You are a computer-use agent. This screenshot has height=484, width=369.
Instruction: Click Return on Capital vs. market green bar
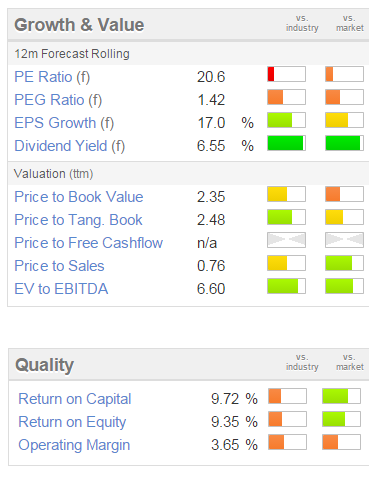click(341, 396)
